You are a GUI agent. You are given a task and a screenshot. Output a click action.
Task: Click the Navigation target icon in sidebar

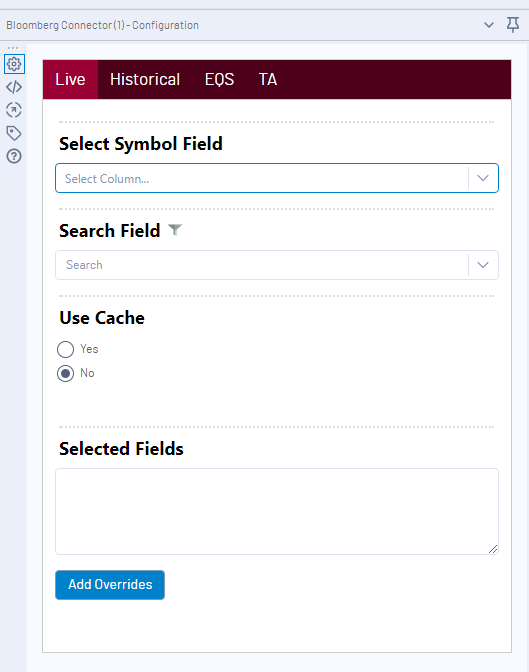point(14,110)
